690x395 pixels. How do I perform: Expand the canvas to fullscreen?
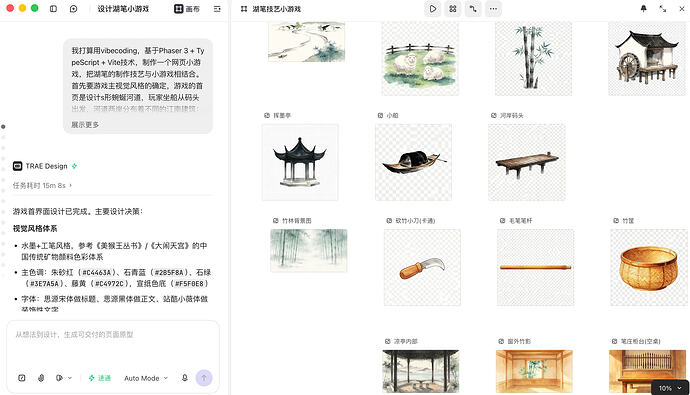click(x=663, y=9)
